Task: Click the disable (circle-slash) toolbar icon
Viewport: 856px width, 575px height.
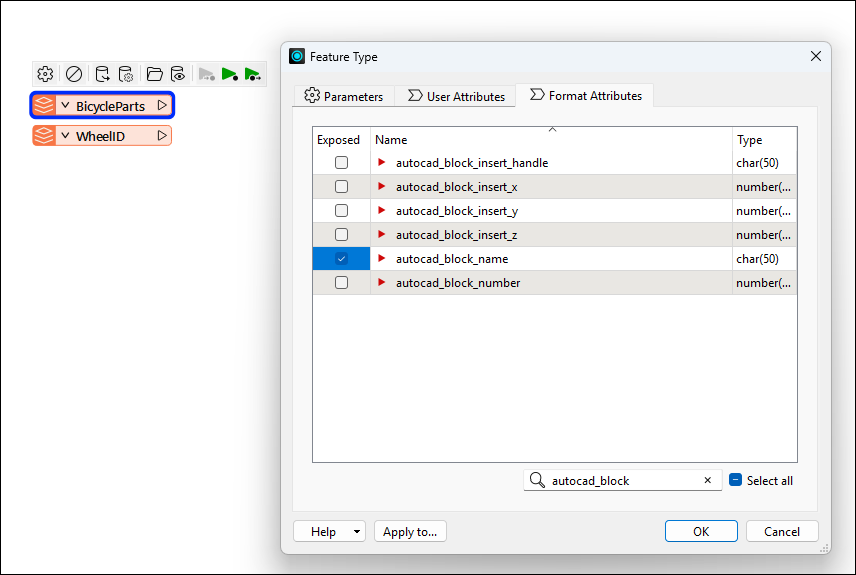Action: (x=74, y=74)
